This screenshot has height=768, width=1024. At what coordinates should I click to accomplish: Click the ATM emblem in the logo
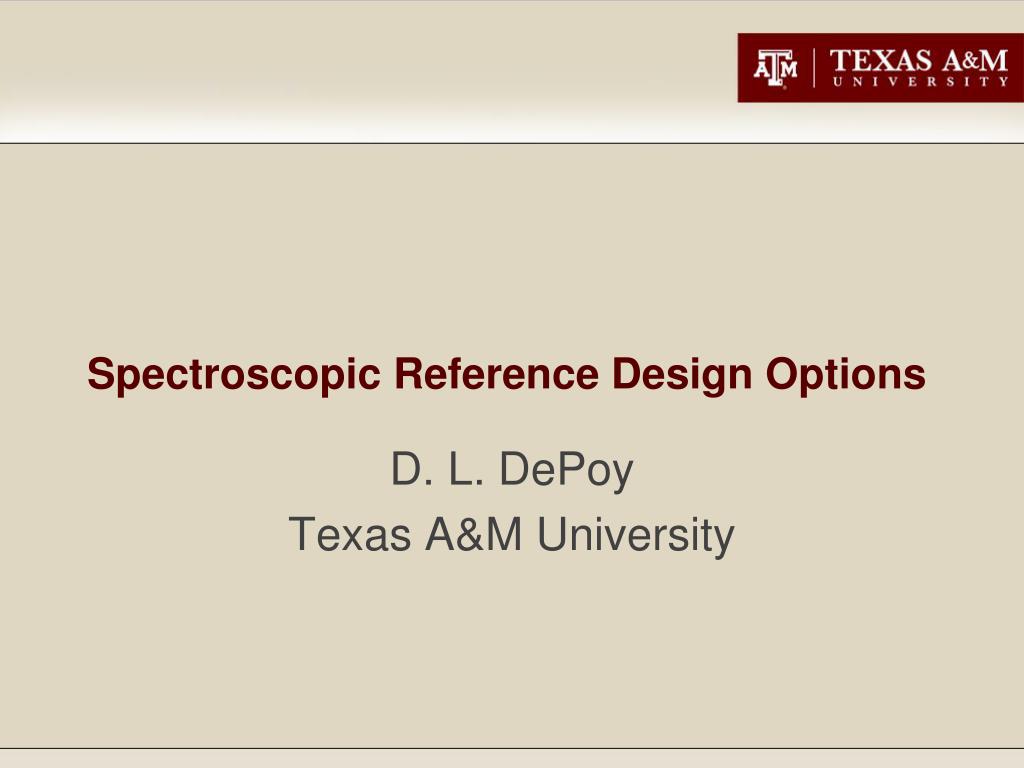775,68
